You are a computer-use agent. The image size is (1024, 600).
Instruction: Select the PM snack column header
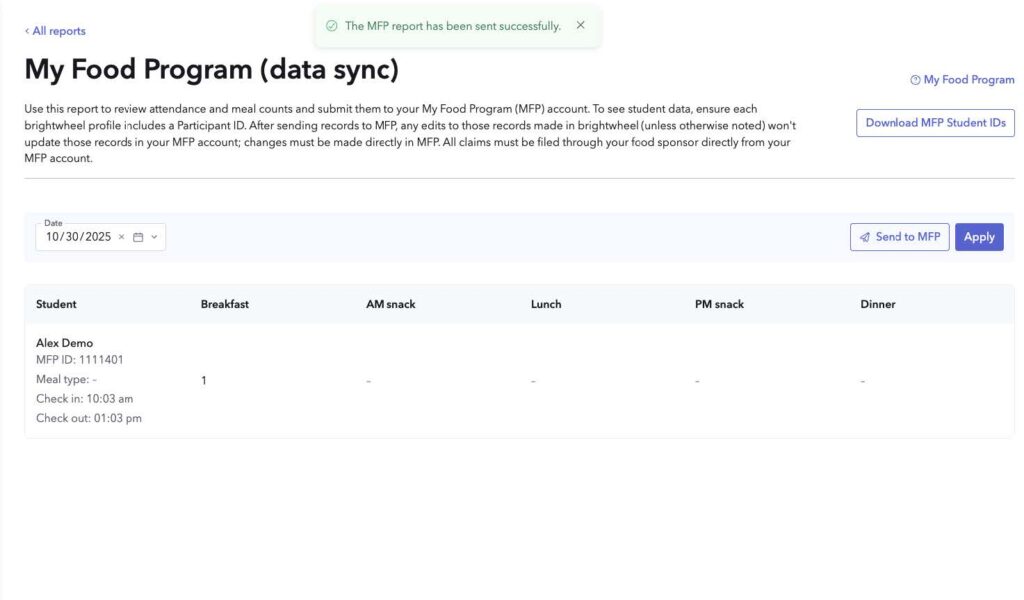[719, 304]
